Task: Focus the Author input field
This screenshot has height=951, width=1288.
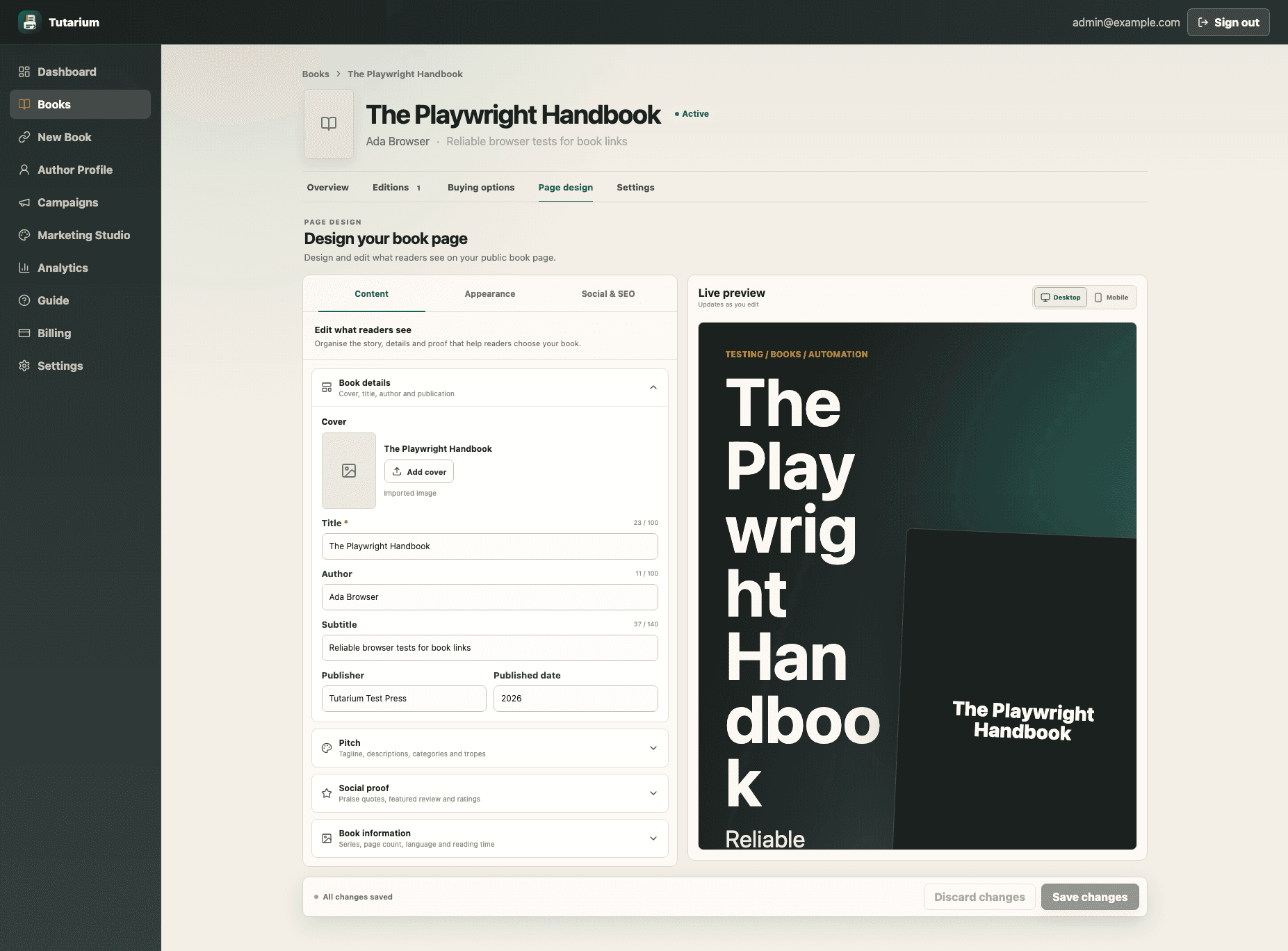Action: [490, 597]
